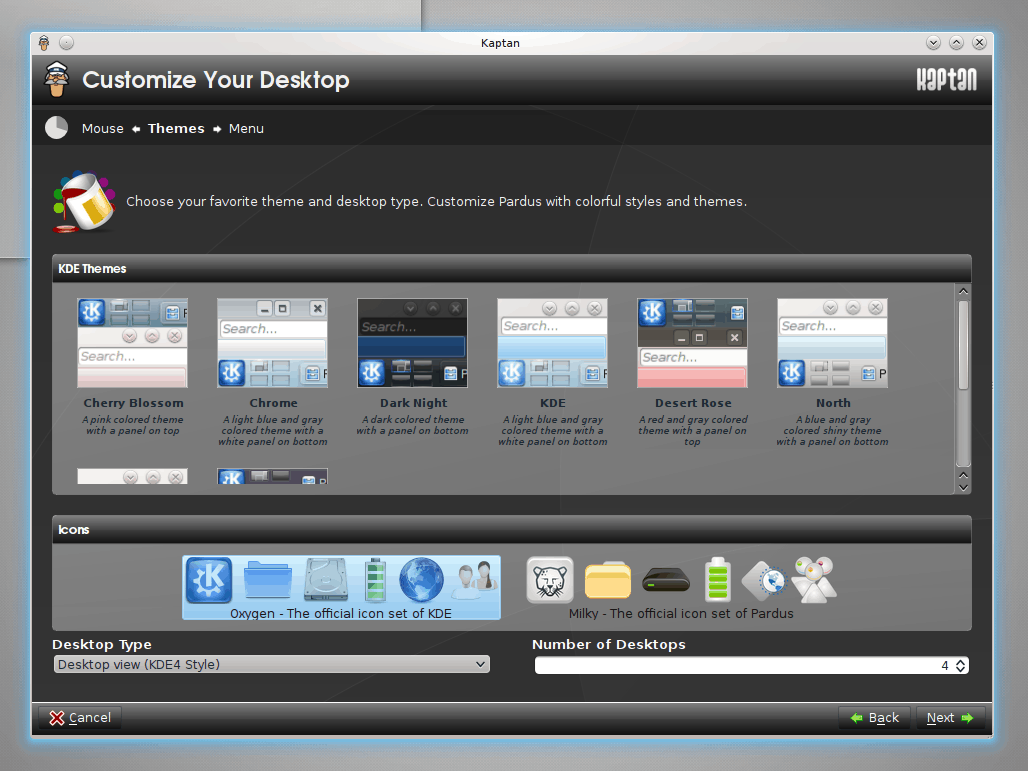Click the Menu step in breadcrumb
This screenshot has height=771, width=1028.
point(246,128)
